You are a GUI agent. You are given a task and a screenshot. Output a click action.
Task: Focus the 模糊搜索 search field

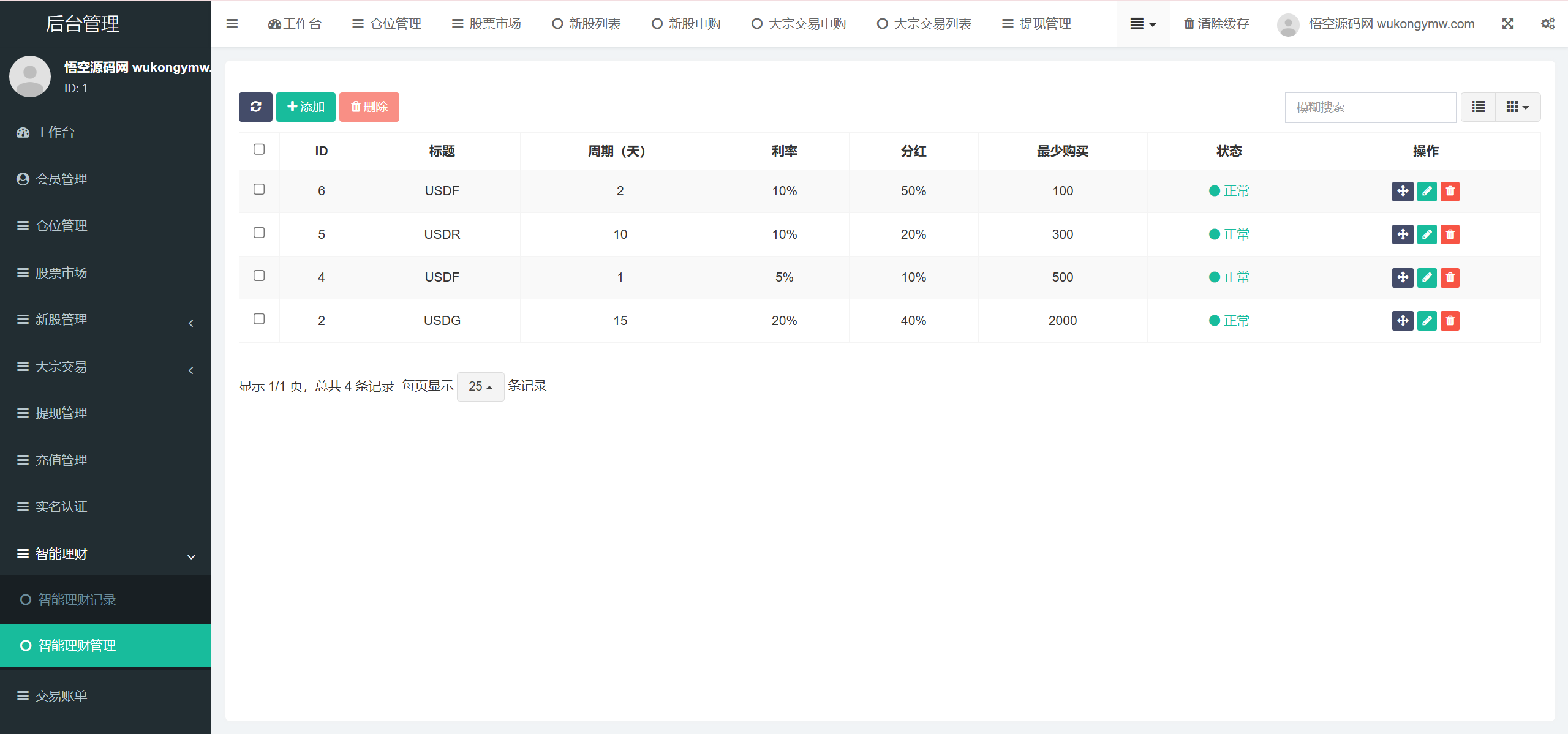point(1370,108)
